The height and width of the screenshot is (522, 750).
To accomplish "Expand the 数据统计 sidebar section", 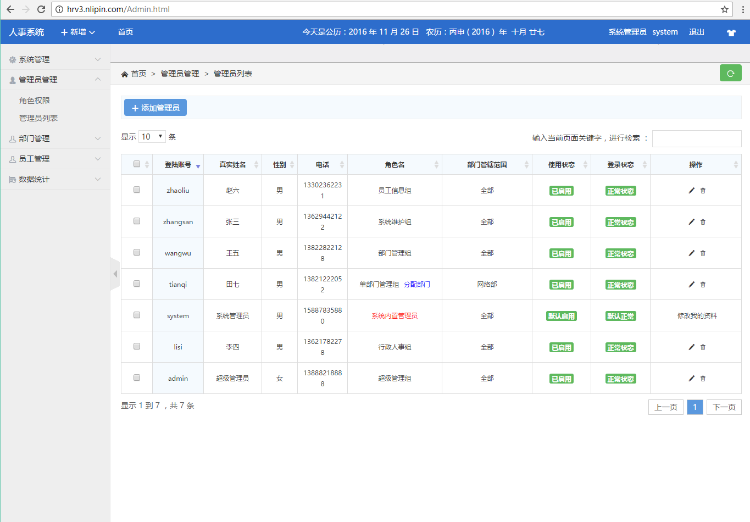I will pos(55,179).
